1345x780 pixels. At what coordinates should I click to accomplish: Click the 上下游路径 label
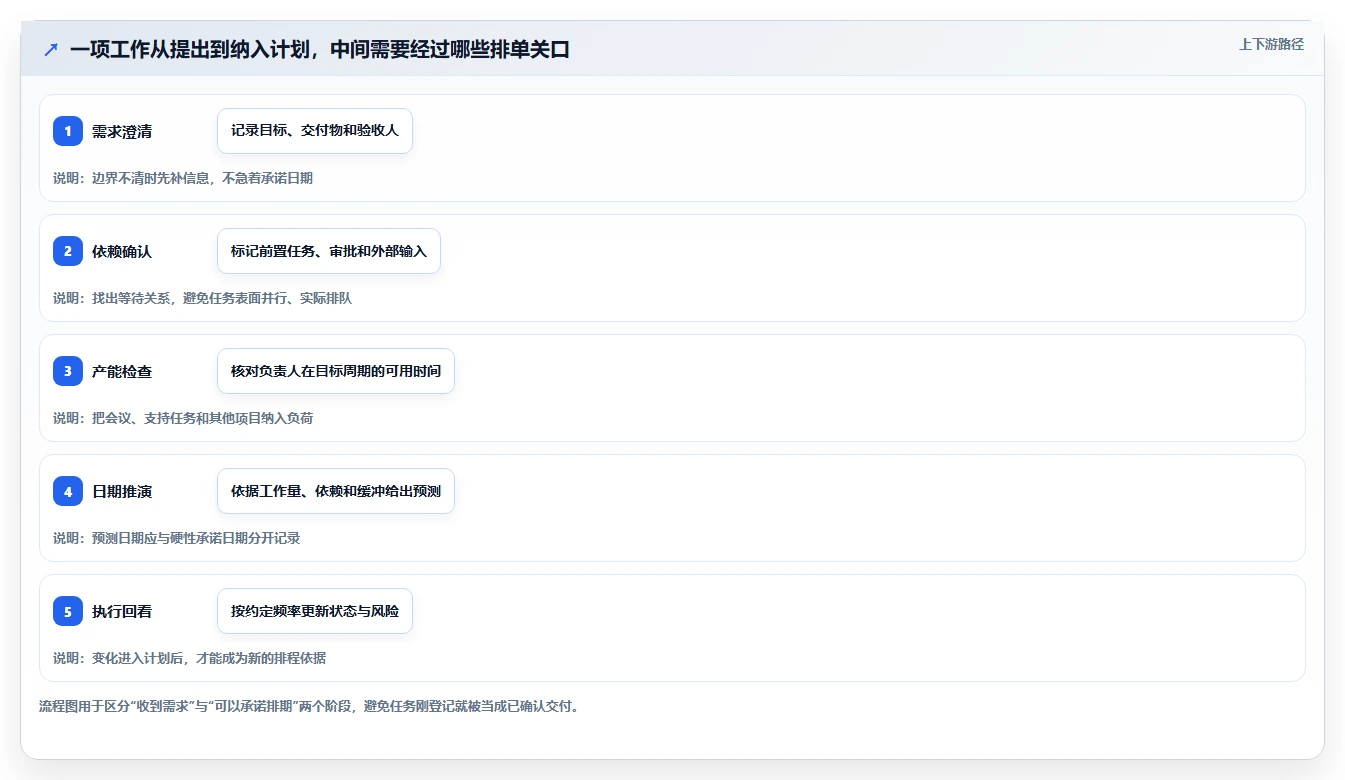coord(1271,44)
